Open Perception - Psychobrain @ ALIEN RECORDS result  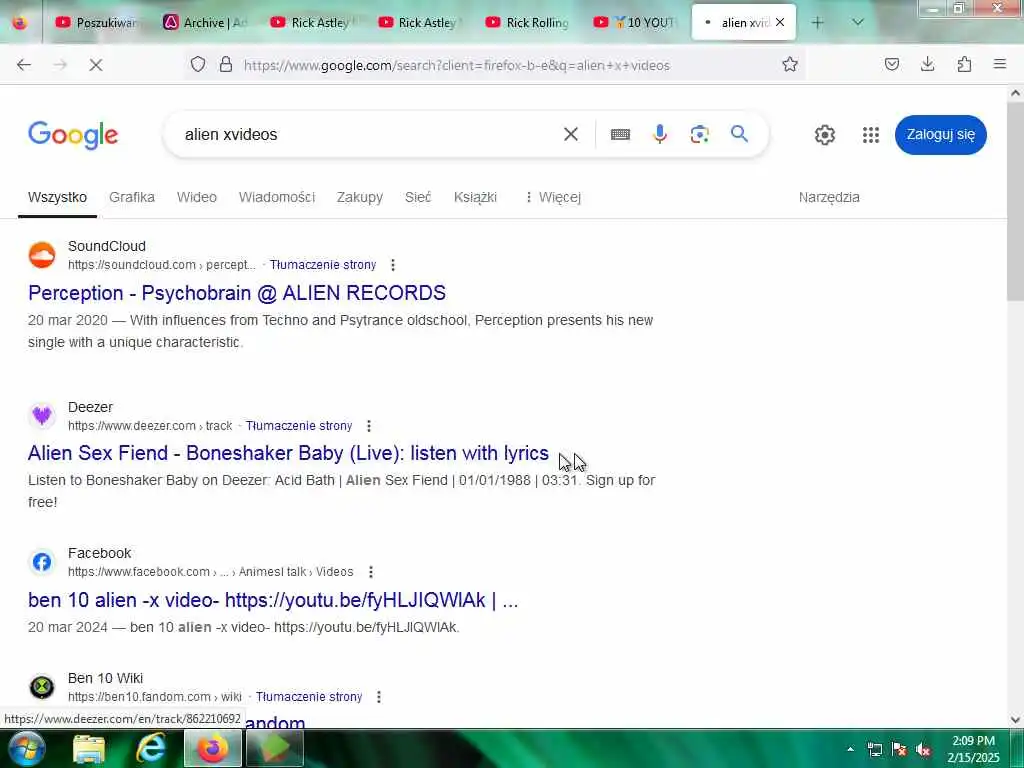(237, 293)
